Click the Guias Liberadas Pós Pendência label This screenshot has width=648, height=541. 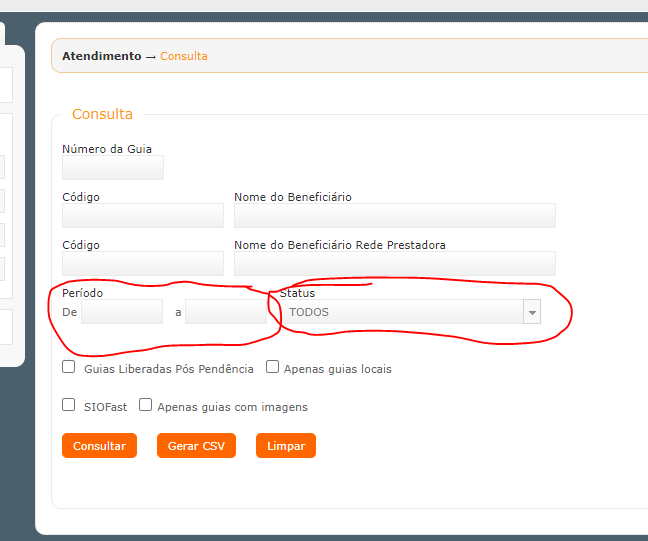pyautogui.click(x=169, y=369)
